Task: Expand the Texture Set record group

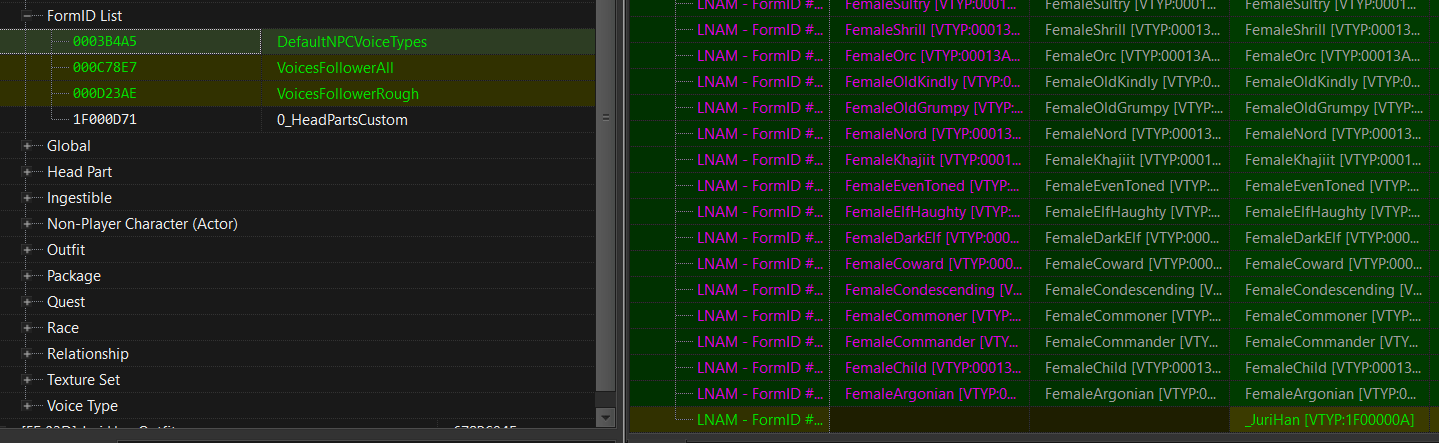Action: pyautogui.click(x=27, y=380)
